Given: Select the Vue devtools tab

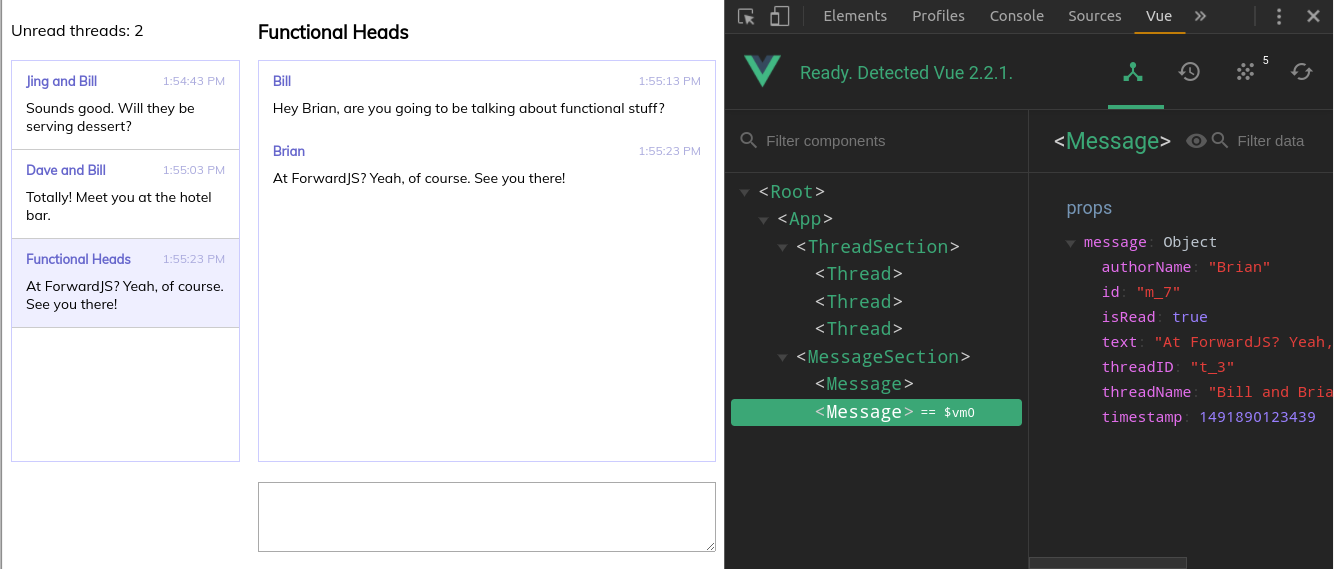Looking at the screenshot, I should 1159,16.
